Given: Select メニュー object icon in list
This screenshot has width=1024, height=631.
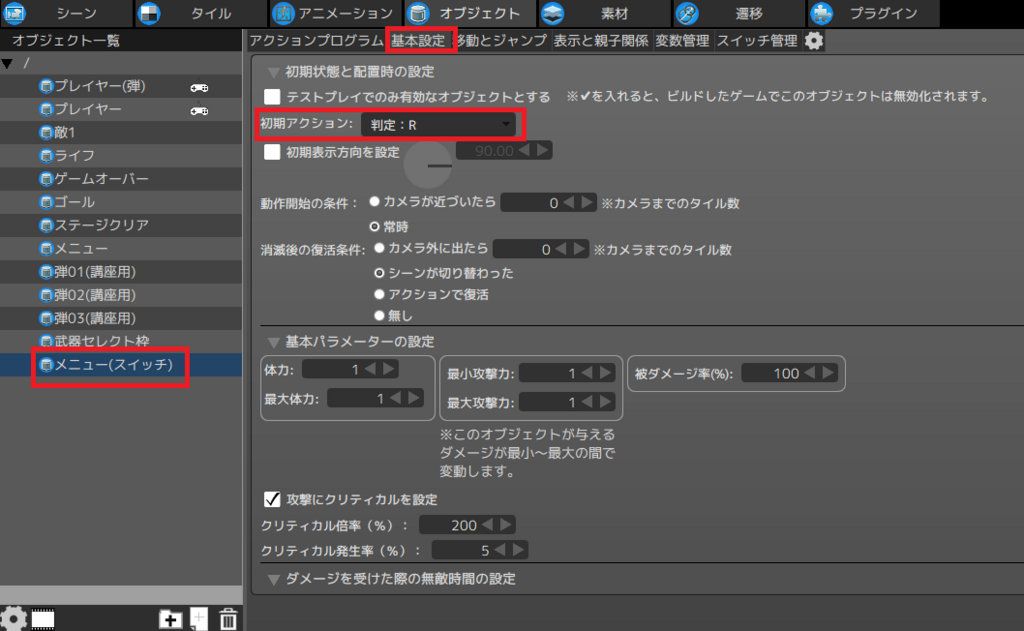Looking at the screenshot, I should (46, 249).
